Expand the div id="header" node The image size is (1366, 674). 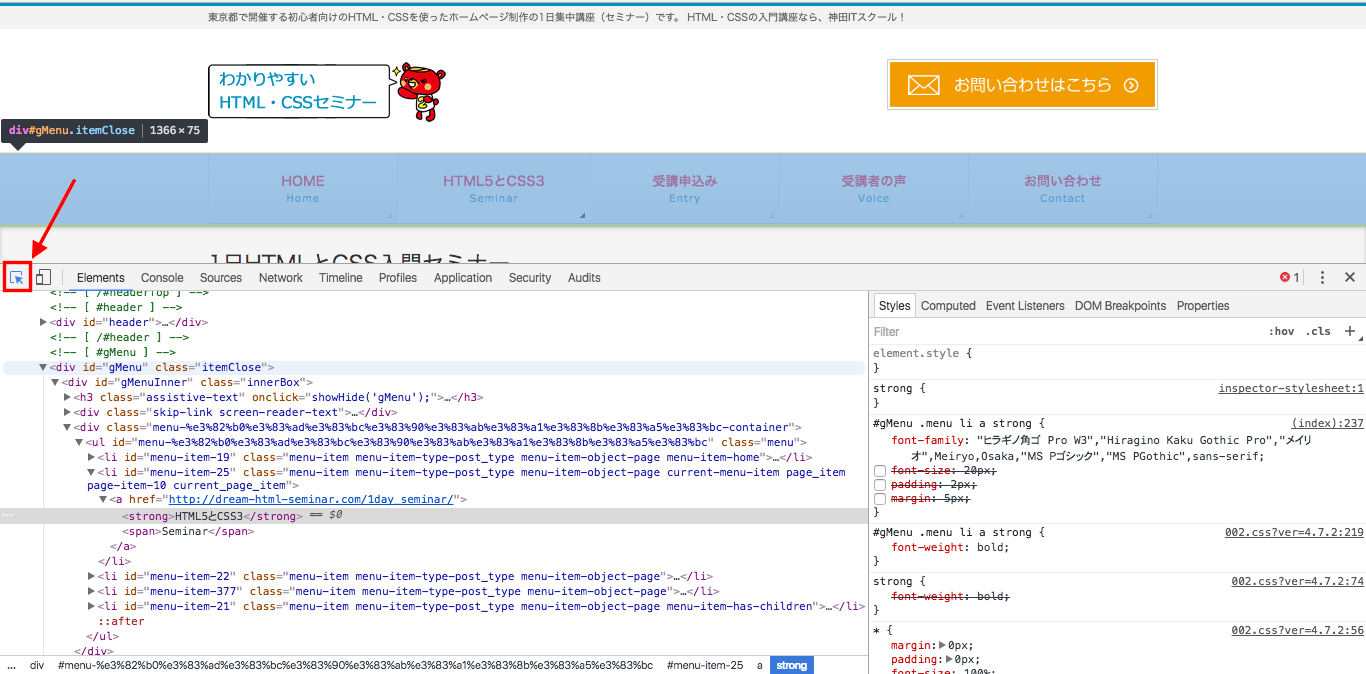[43, 322]
